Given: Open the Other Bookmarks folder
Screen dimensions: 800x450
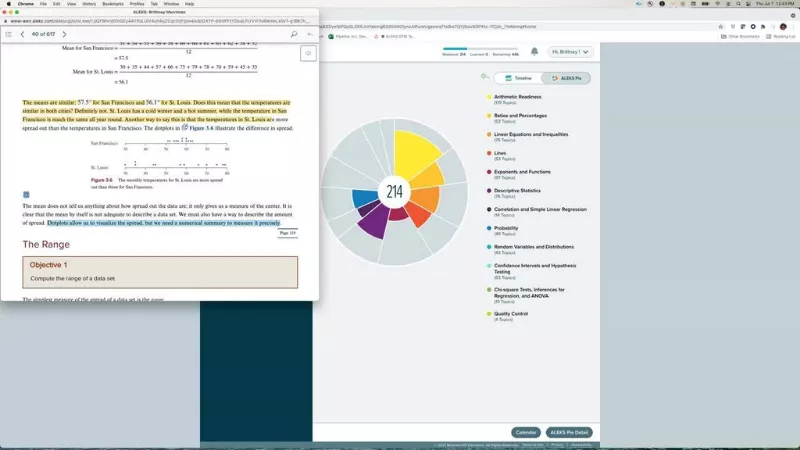Looking at the screenshot, I should (740, 37).
